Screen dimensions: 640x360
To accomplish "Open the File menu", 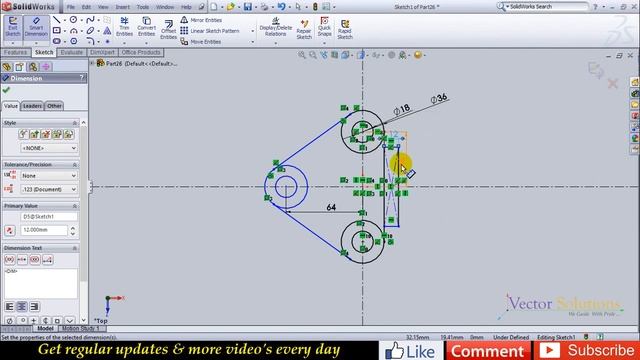I will [x=71, y=7].
